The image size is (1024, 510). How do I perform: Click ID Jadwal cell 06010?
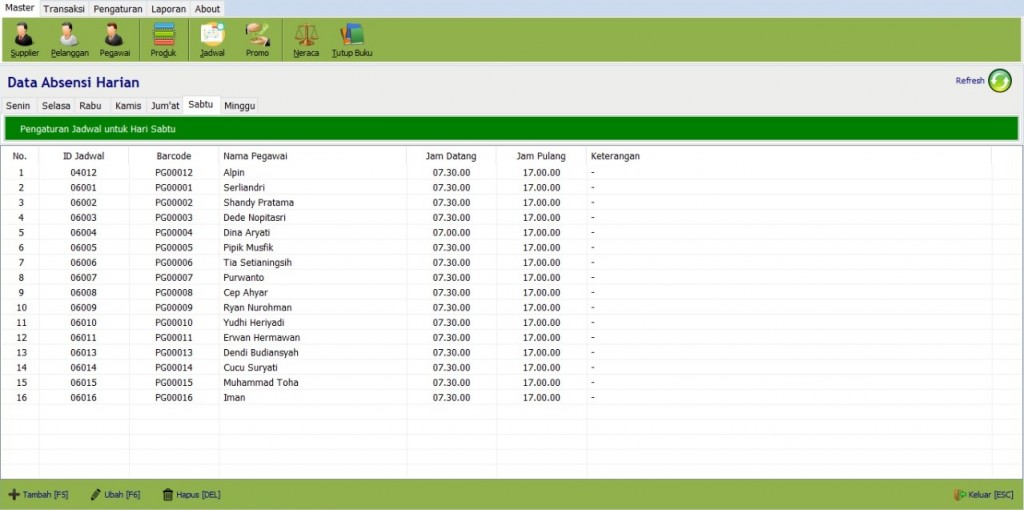point(84,323)
